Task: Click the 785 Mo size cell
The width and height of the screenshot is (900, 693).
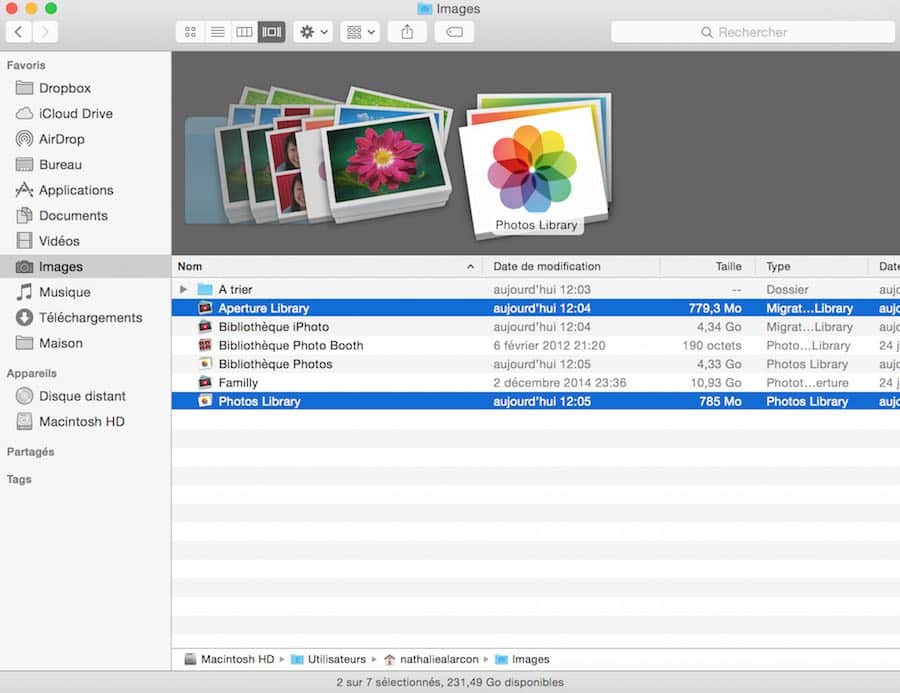Action: [720, 401]
